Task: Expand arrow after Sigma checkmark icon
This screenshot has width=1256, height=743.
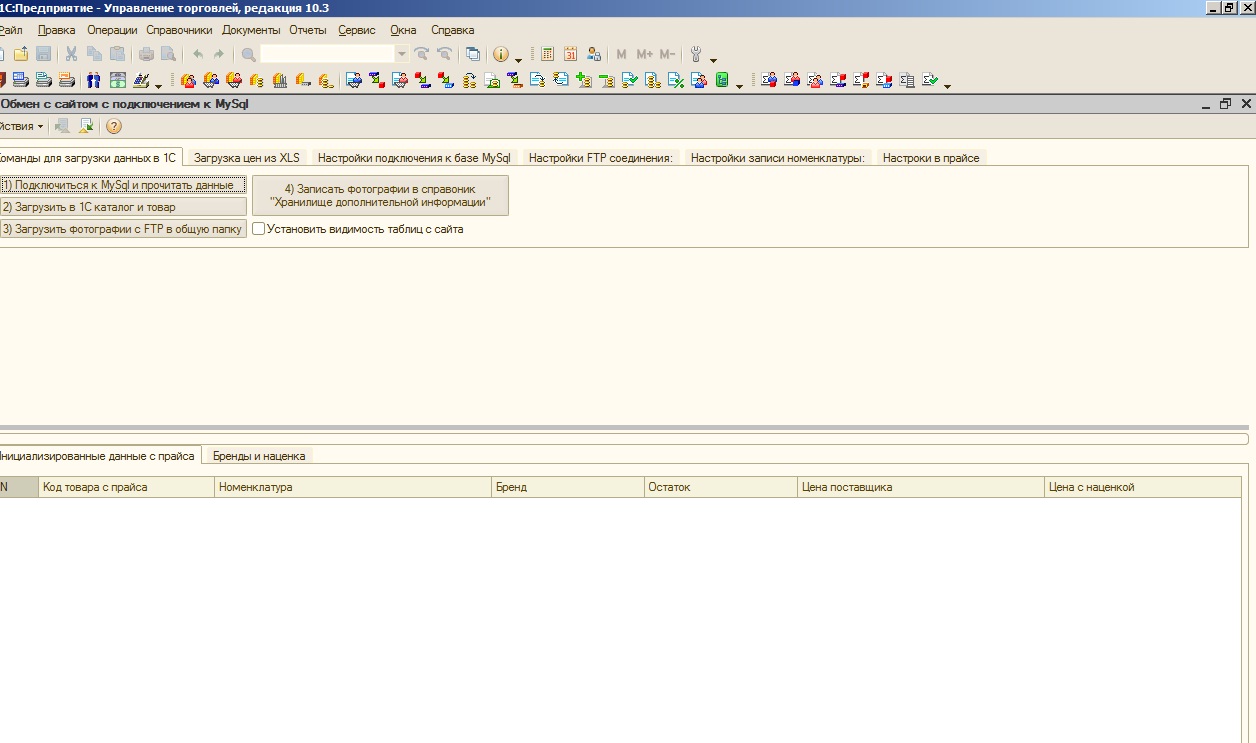Action: tap(947, 86)
